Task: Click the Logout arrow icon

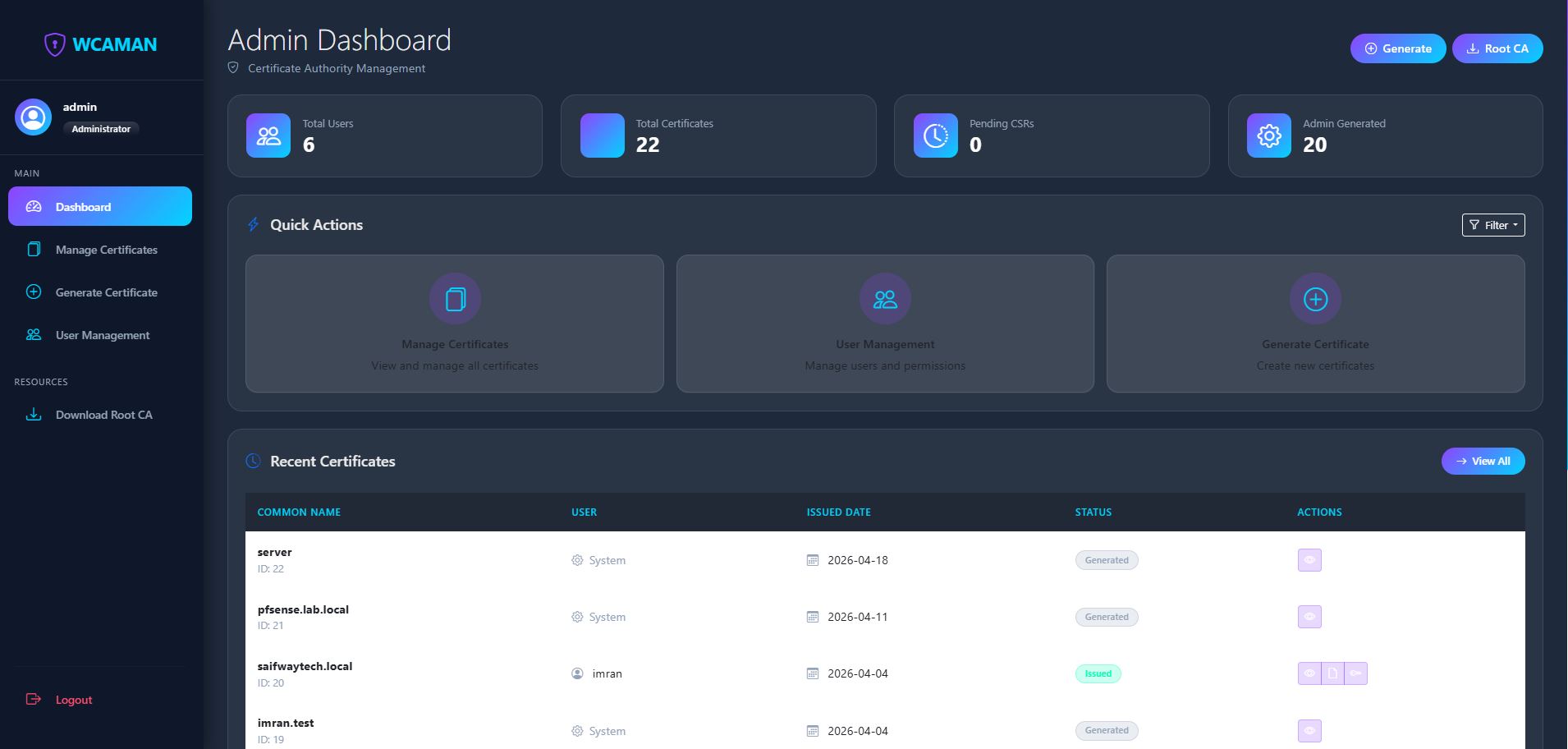Action: point(34,699)
